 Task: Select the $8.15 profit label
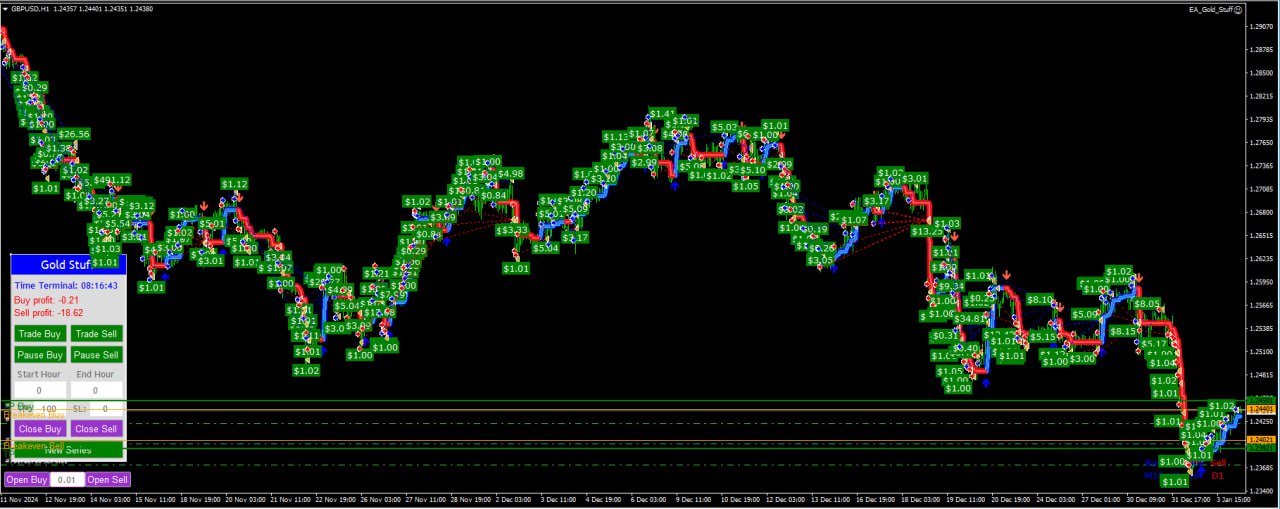(x=1123, y=331)
